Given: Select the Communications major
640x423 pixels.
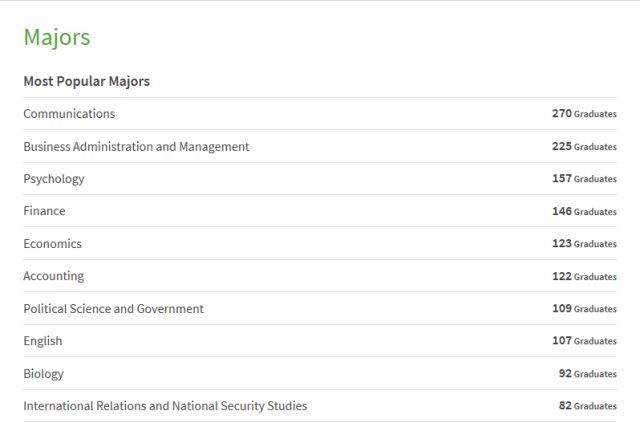Looking at the screenshot, I should point(69,114).
